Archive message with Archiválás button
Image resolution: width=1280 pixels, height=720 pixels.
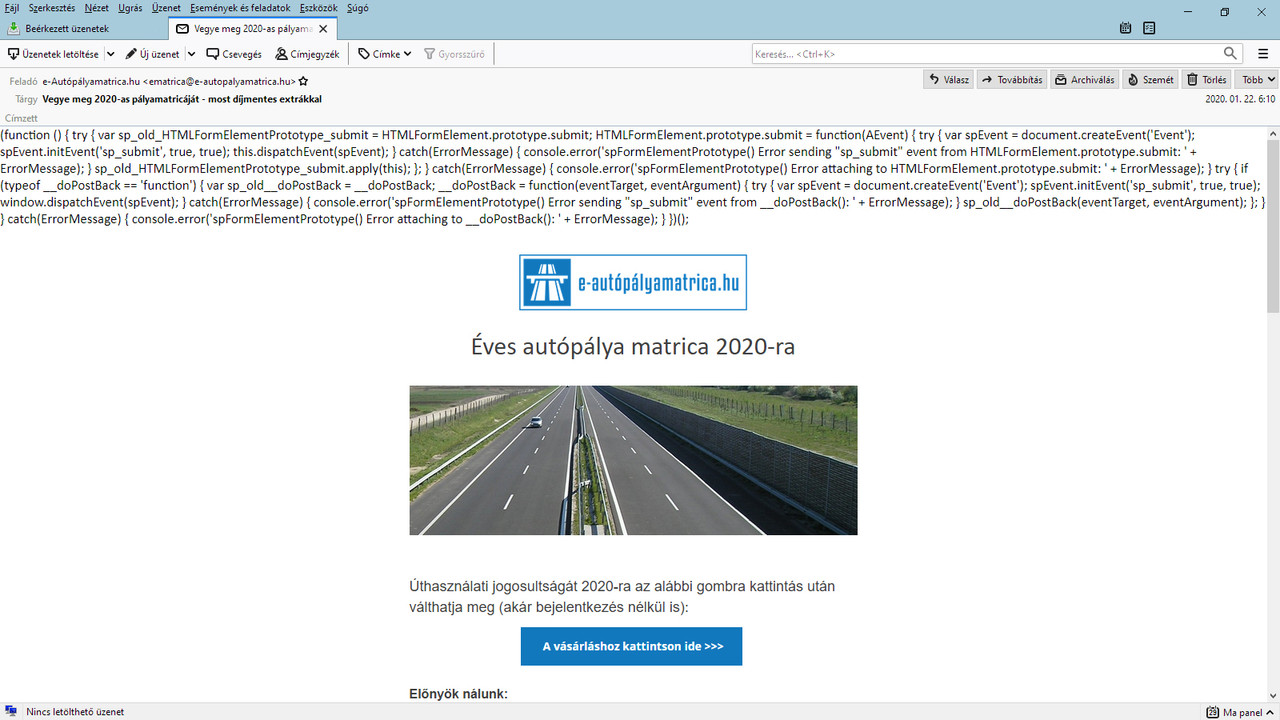[x=1085, y=80]
